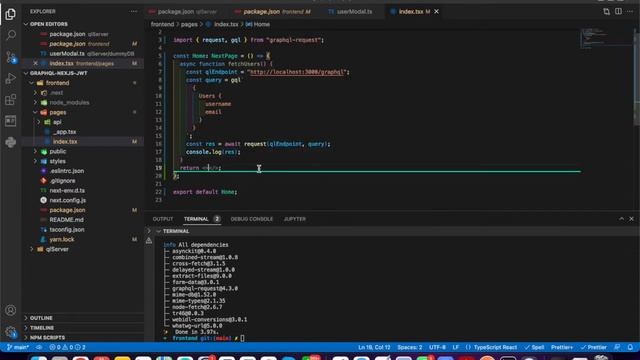640x360 pixels.
Task: Open the Explorer view in activity bar
Action: [x=11, y=14]
